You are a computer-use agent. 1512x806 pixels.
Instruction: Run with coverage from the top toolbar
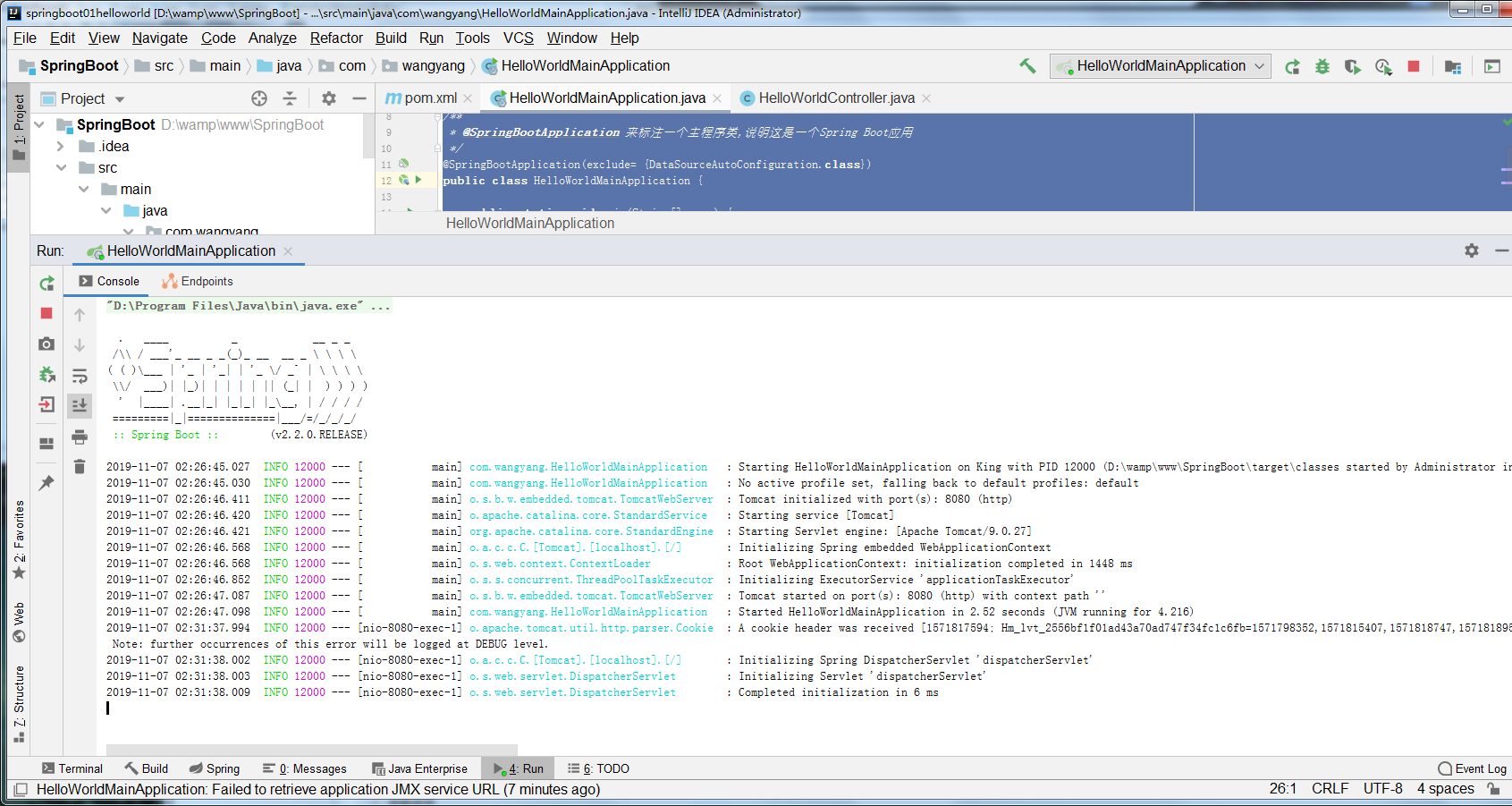click(1352, 66)
